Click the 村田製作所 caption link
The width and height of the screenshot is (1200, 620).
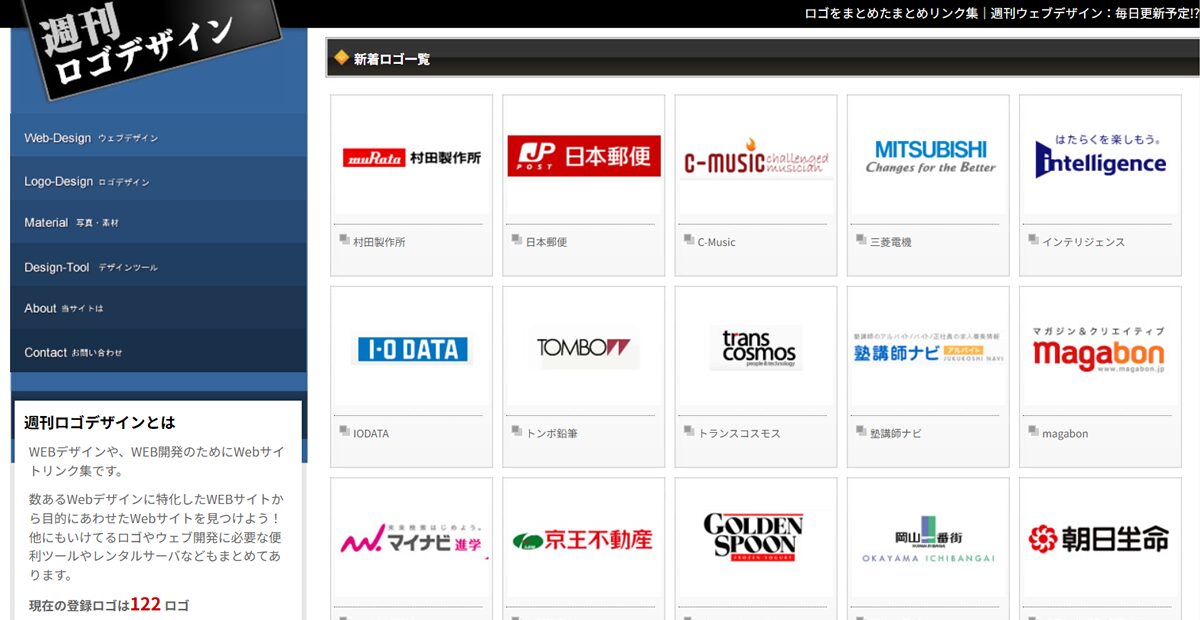[379, 242]
